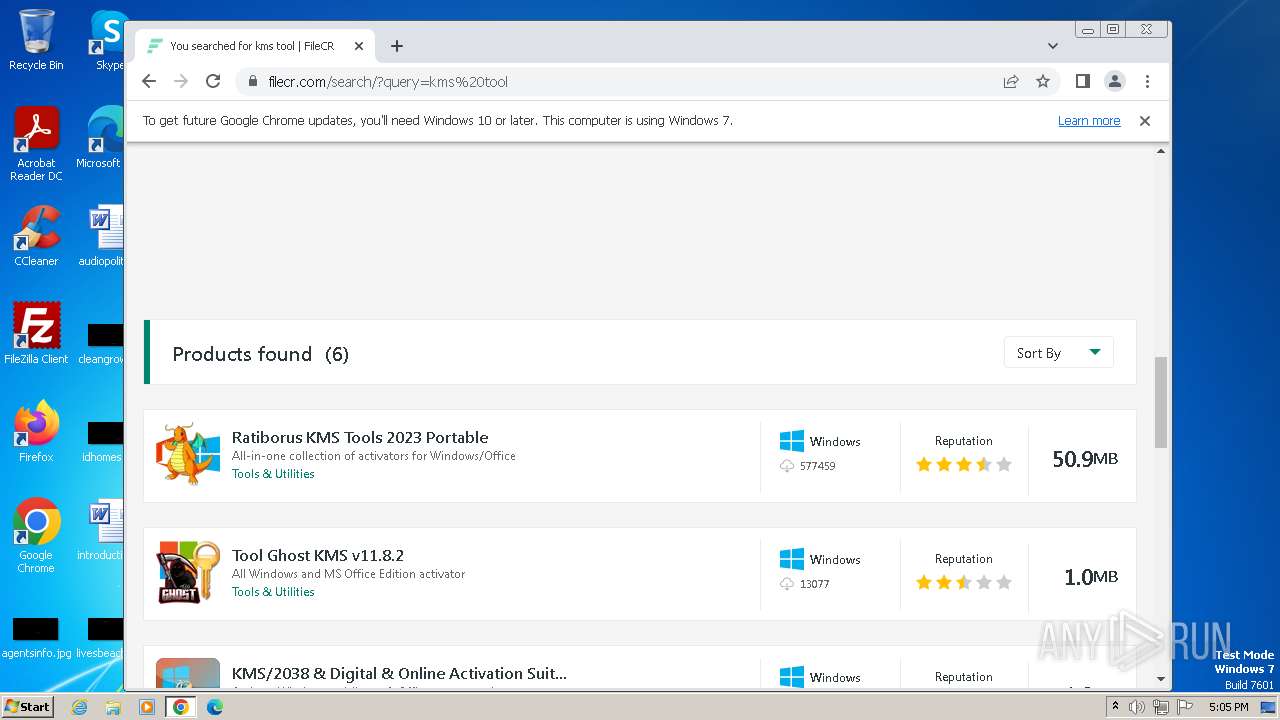The height and width of the screenshot is (720, 1280).
Task: Open Firefox desktop shortcut
Action: coord(36,432)
